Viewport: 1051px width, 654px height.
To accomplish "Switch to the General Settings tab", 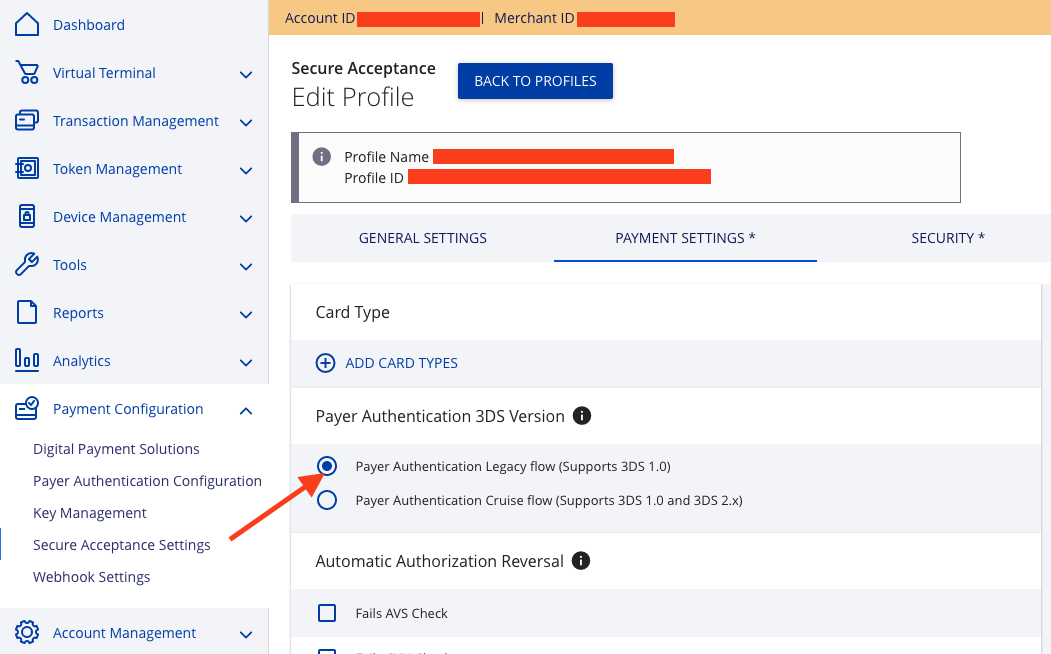I will [422, 238].
